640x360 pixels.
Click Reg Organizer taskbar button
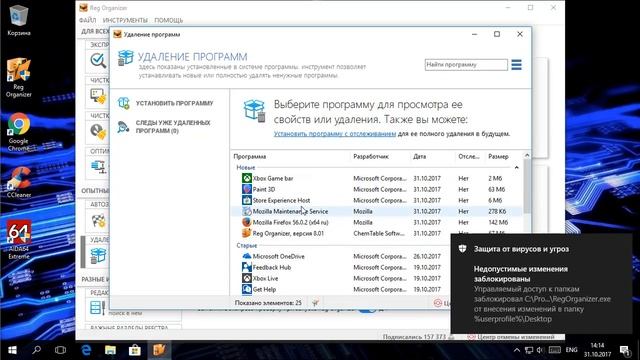tap(159, 350)
